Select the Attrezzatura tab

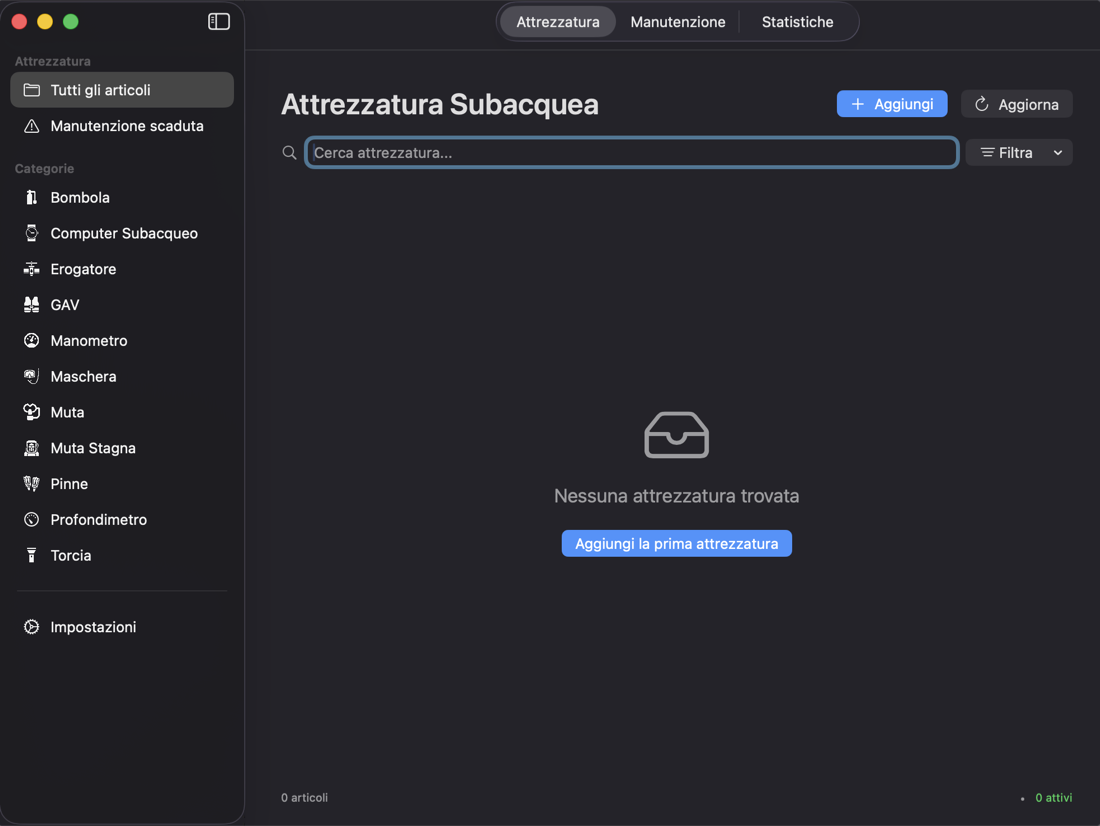(x=558, y=22)
